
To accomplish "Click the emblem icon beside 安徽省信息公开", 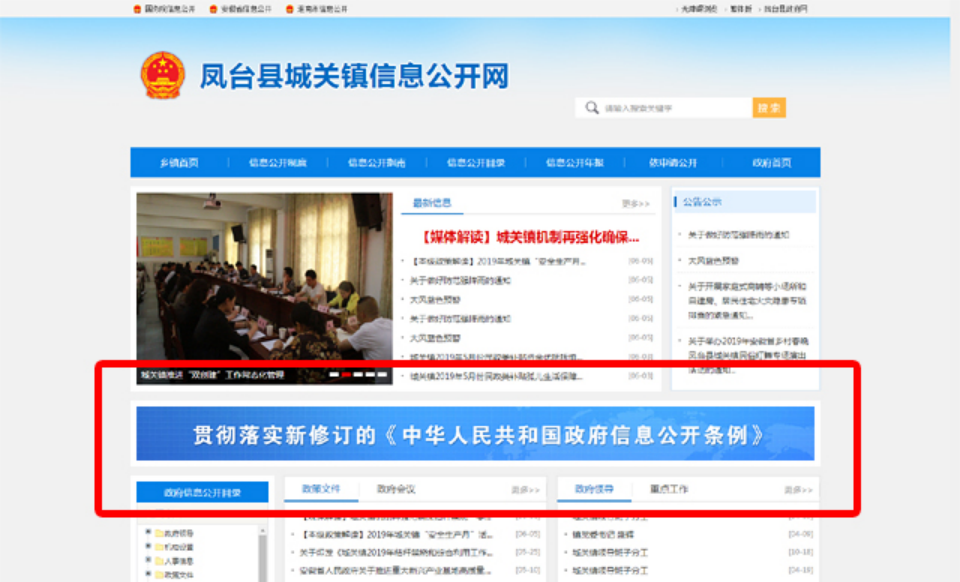I will point(213,9).
